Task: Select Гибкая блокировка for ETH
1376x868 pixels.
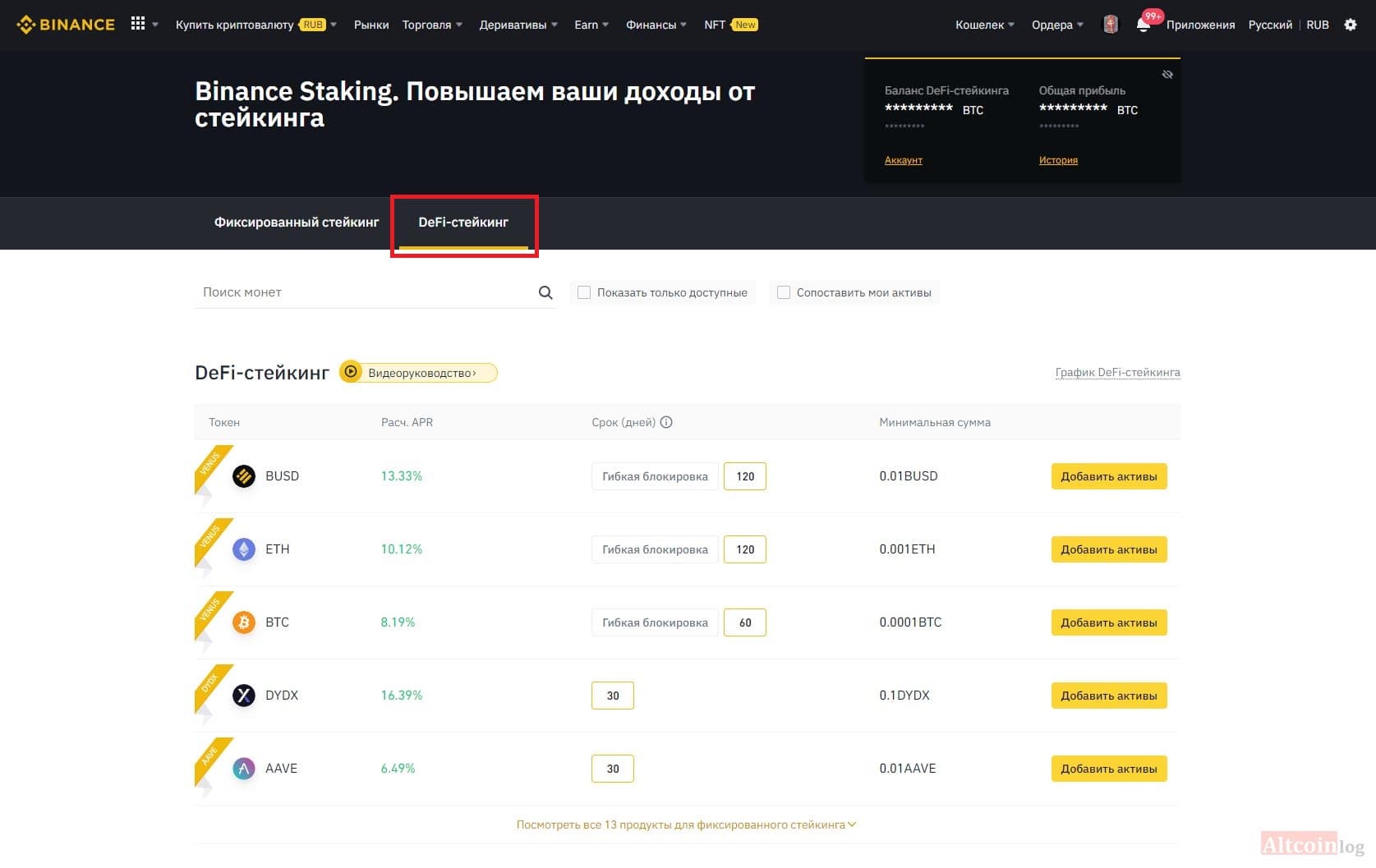Action: [655, 549]
